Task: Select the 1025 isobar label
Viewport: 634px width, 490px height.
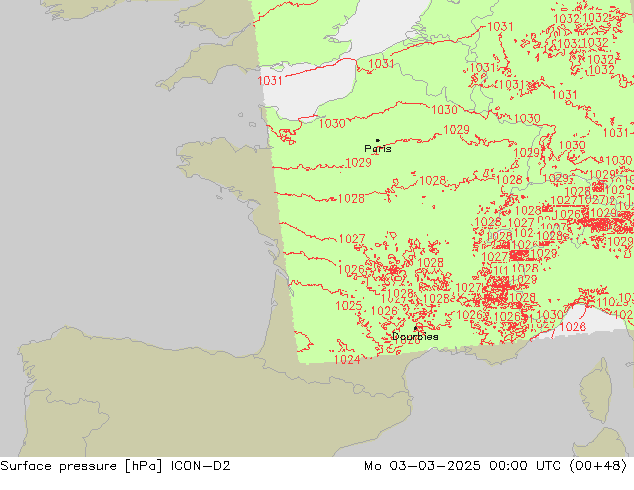Action: pos(349,306)
